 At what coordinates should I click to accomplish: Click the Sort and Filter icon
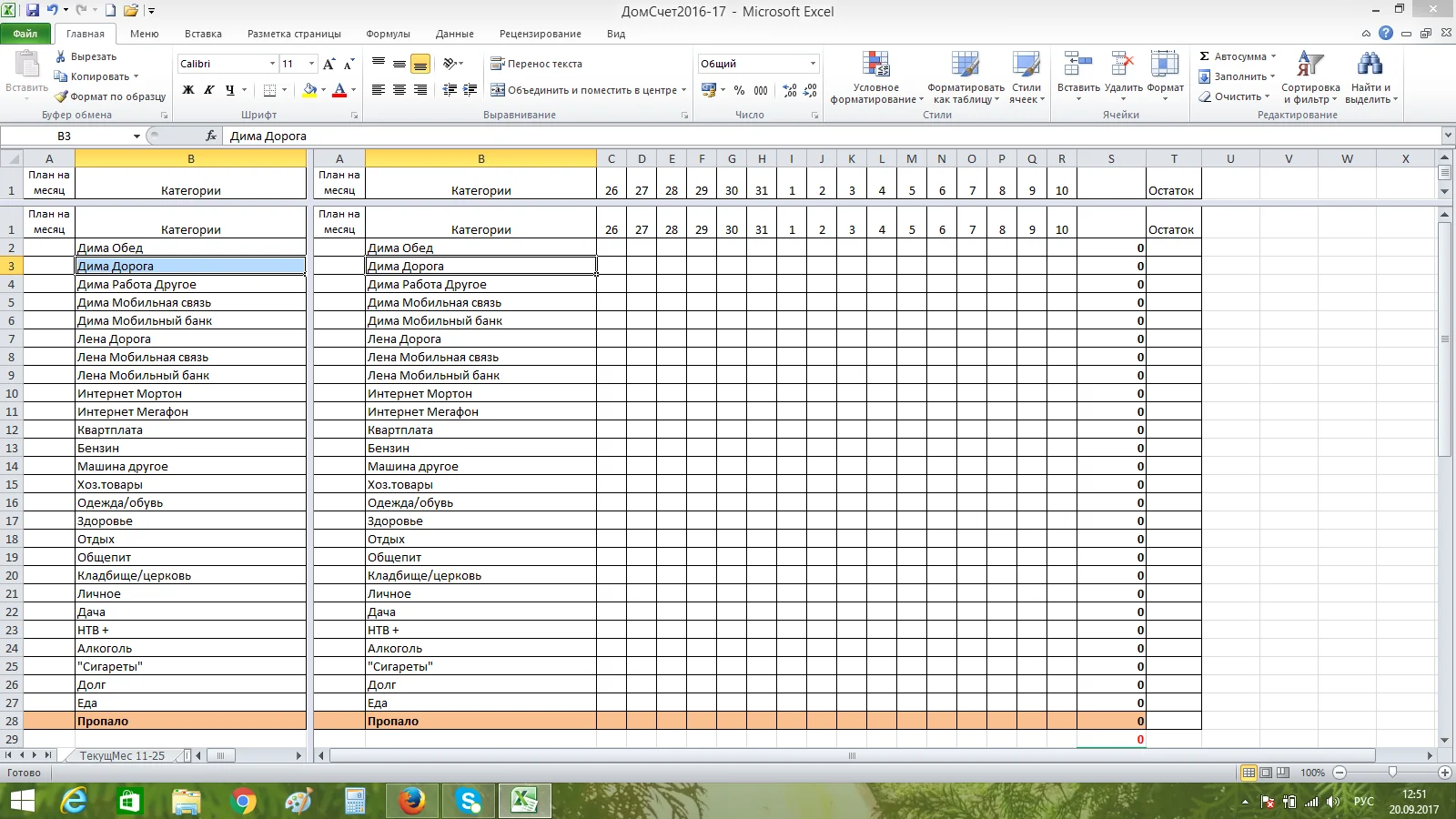click(x=1309, y=65)
